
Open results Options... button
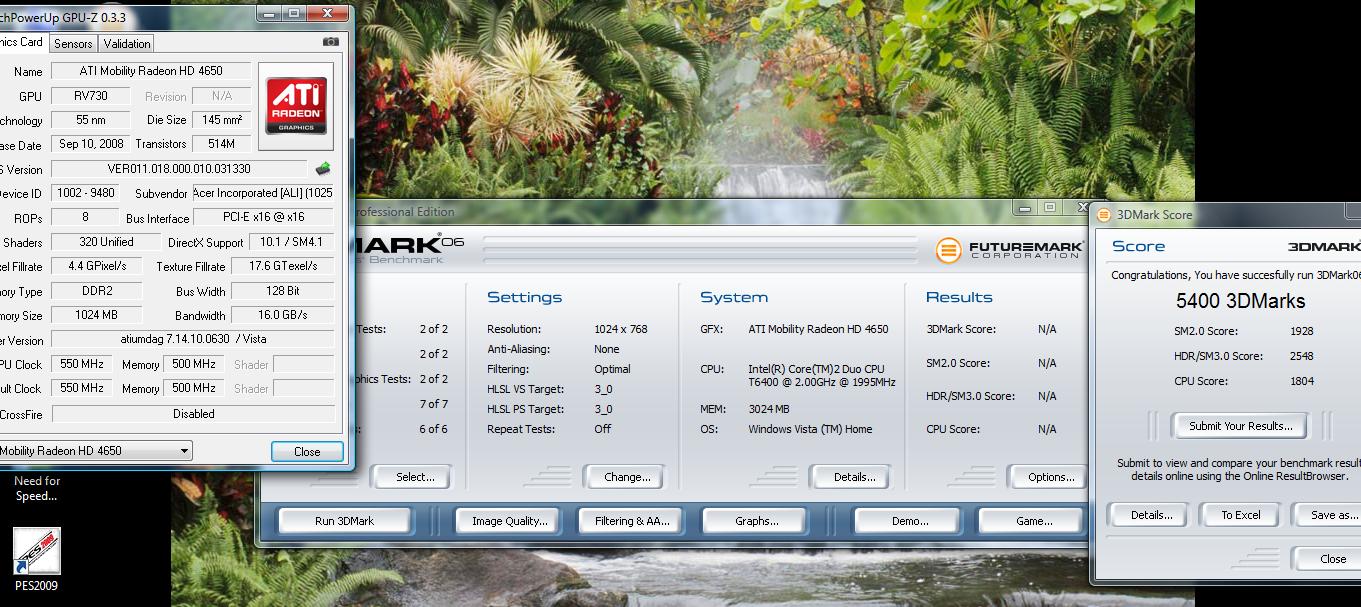pyautogui.click(x=1050, y=477)
